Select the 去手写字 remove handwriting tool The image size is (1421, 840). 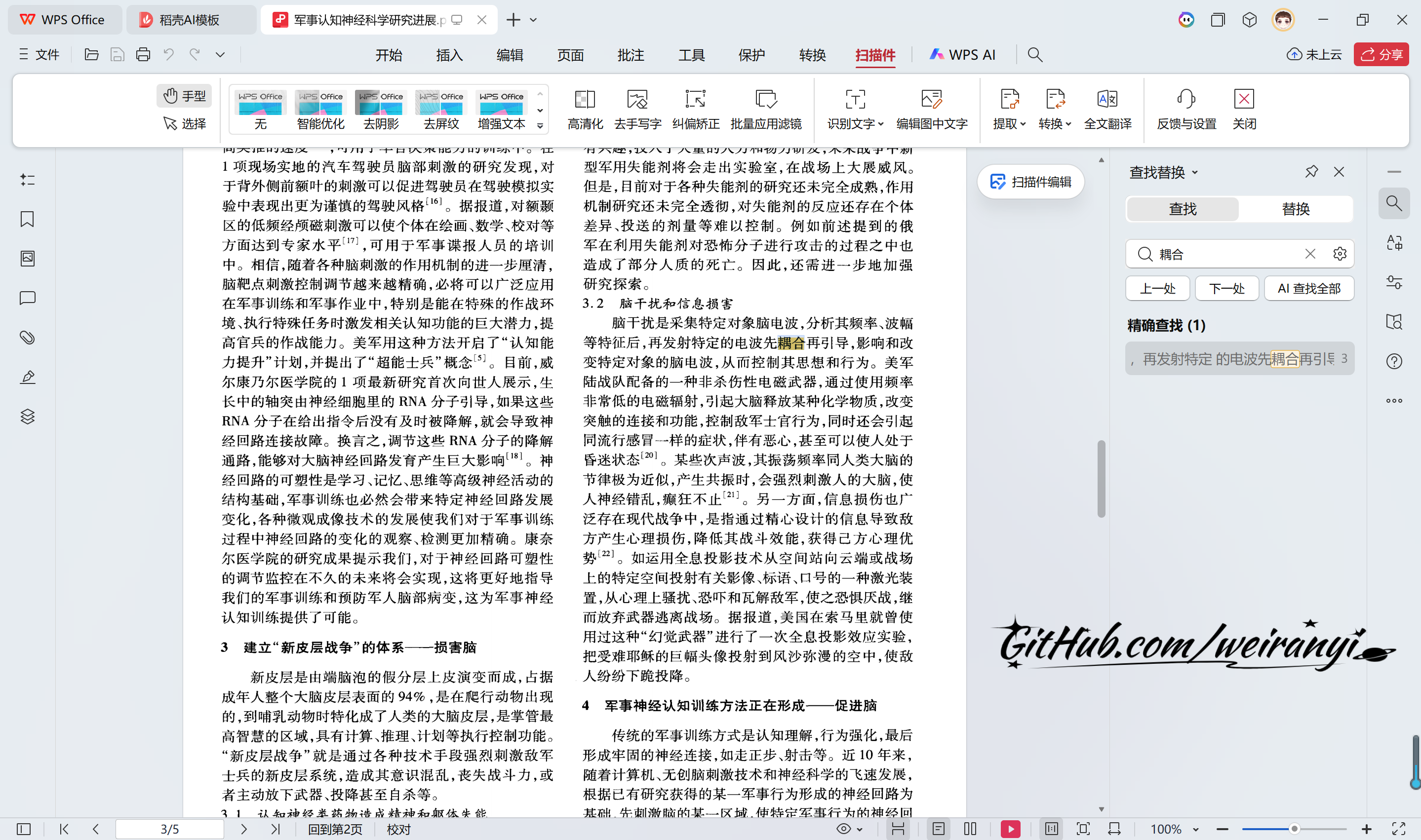(x=637, y=109)
